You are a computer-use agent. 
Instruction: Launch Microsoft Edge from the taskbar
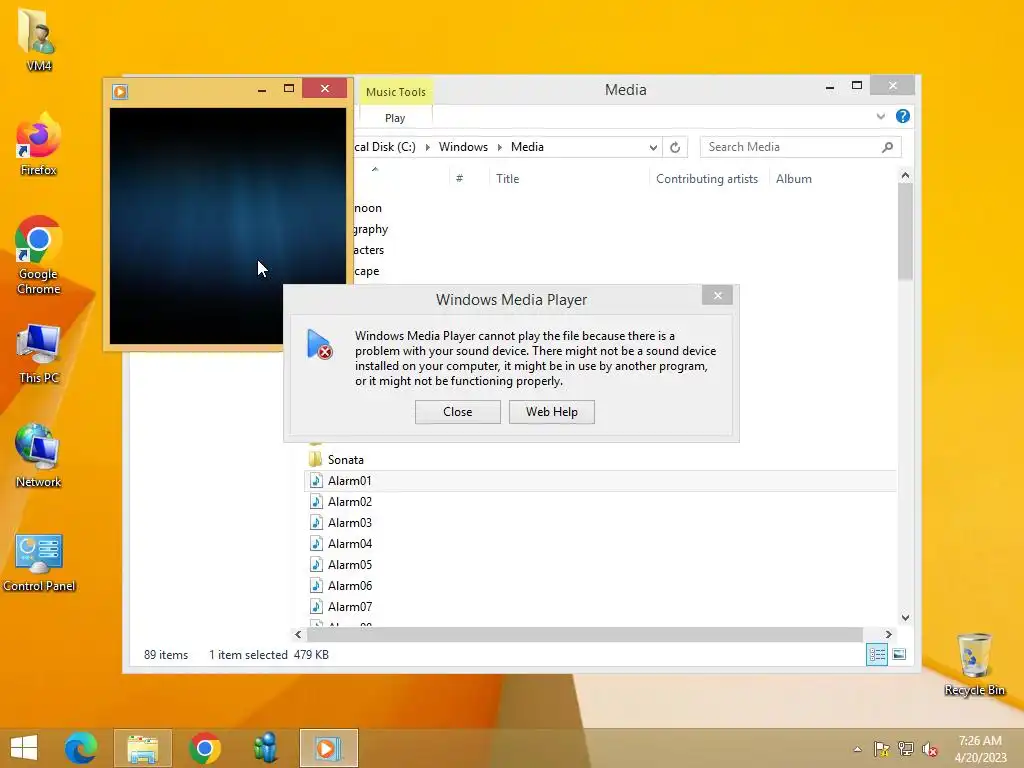(81, 748)
